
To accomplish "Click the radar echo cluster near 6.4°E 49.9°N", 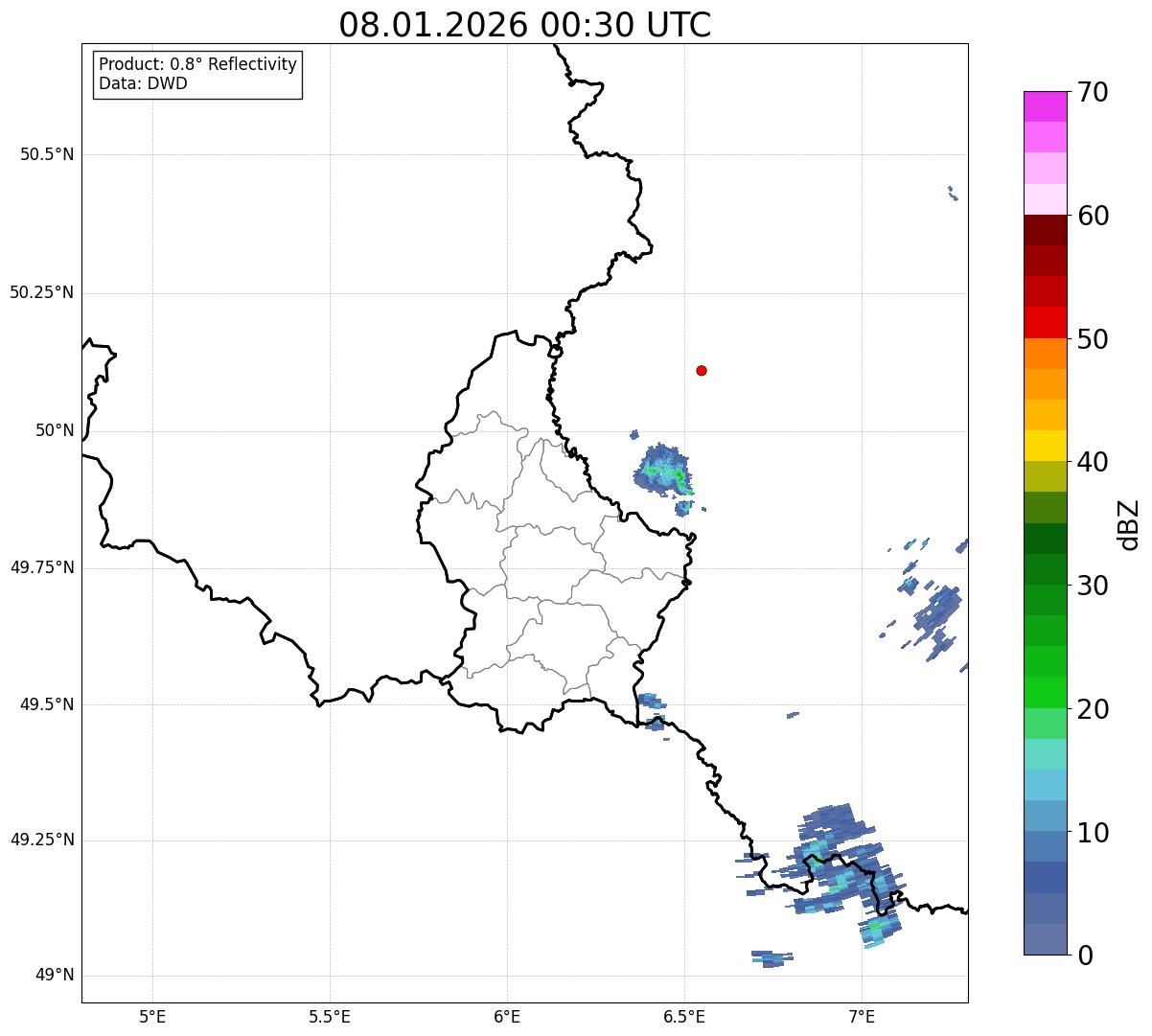I will click(x=663, y=470).
